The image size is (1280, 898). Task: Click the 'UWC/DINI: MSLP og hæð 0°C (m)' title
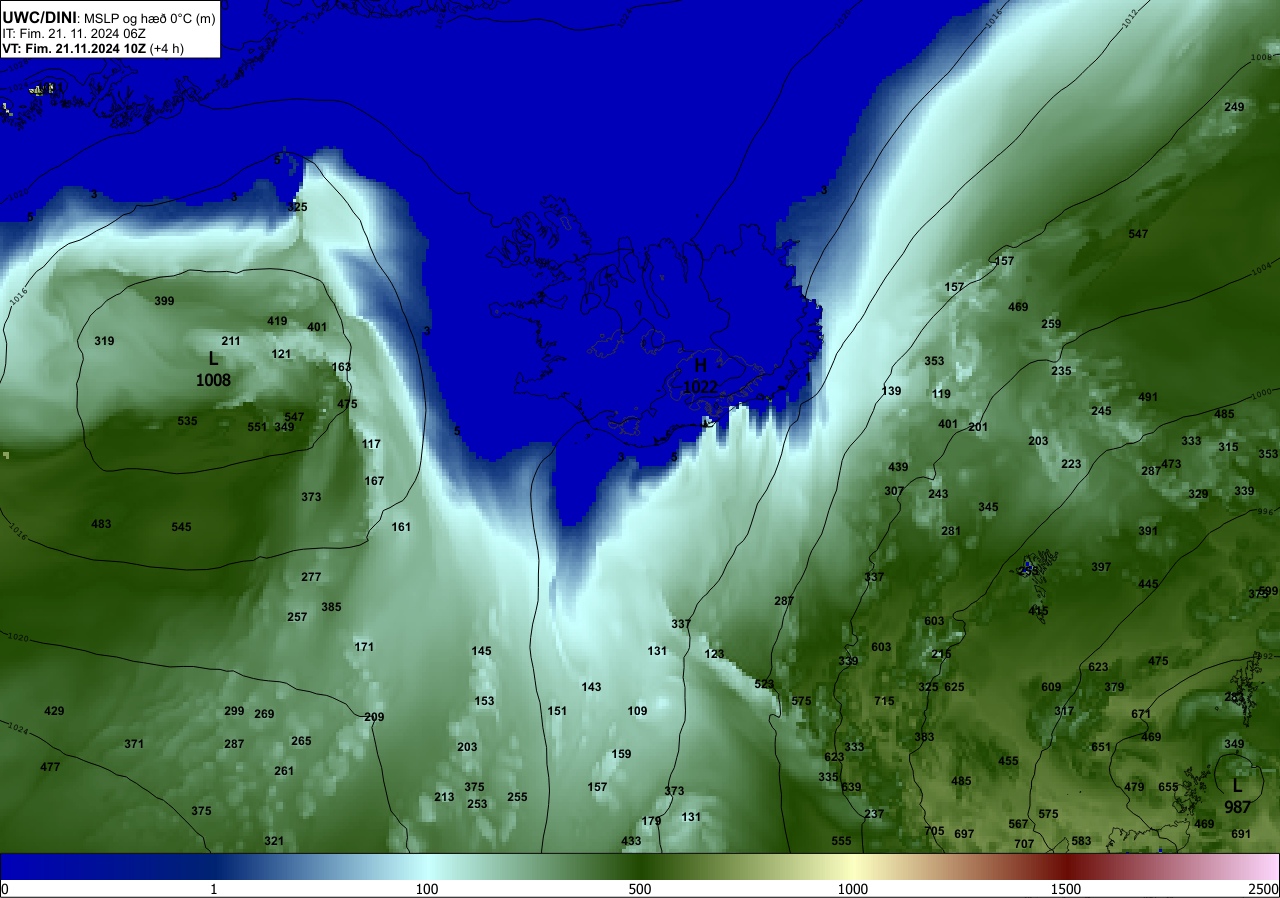[x=109, y=17]
